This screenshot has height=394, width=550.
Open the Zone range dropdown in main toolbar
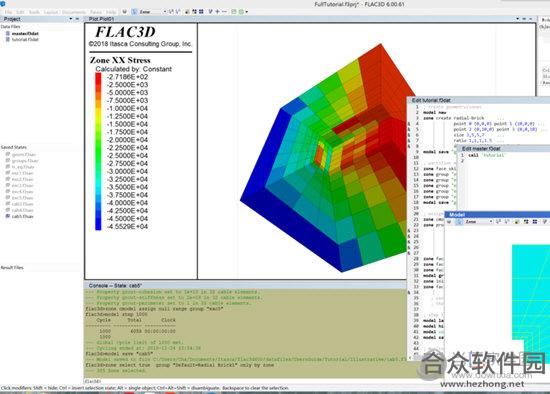click(x=153, y=12)
